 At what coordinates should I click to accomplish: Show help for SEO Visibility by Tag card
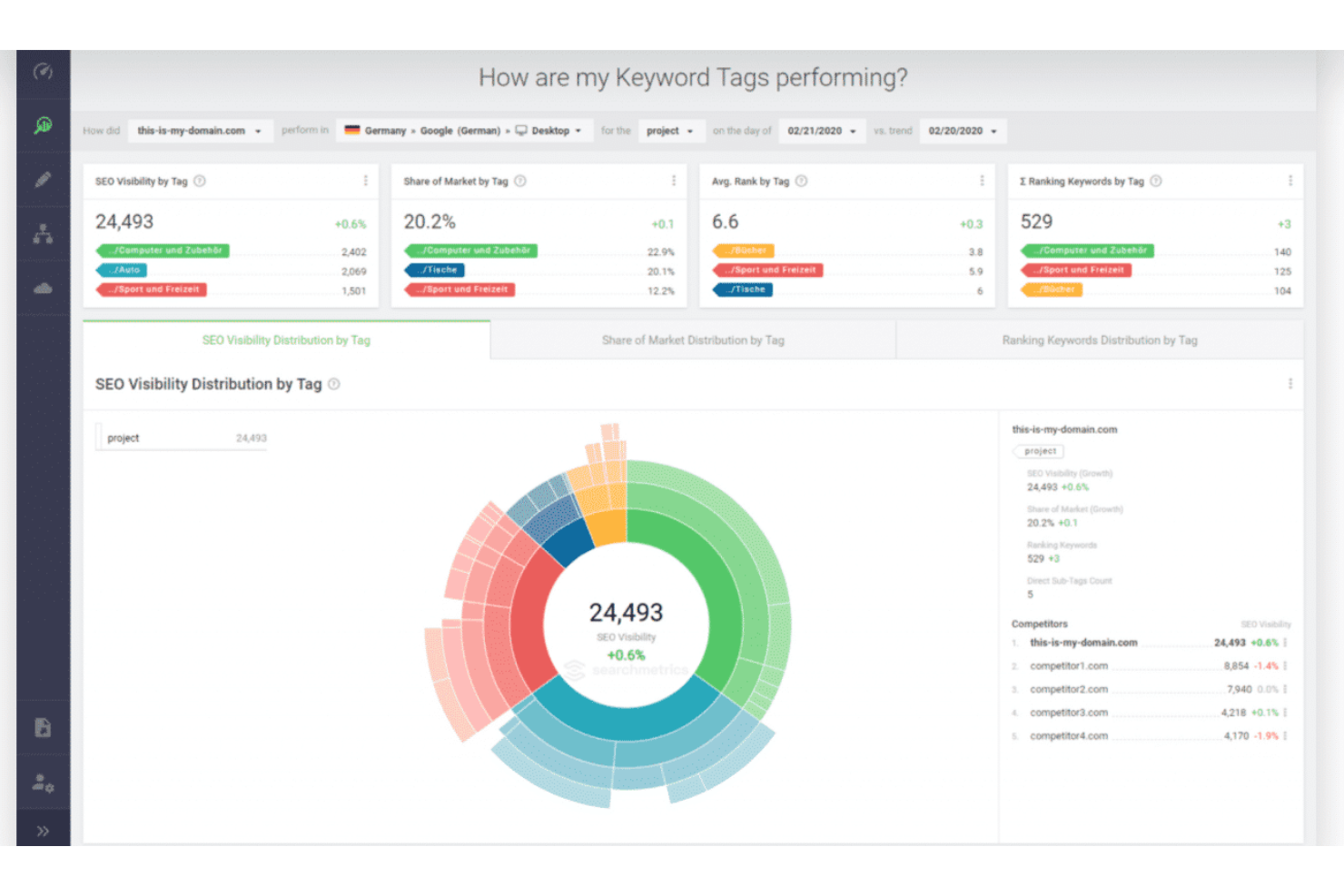(x=200, y=181)
